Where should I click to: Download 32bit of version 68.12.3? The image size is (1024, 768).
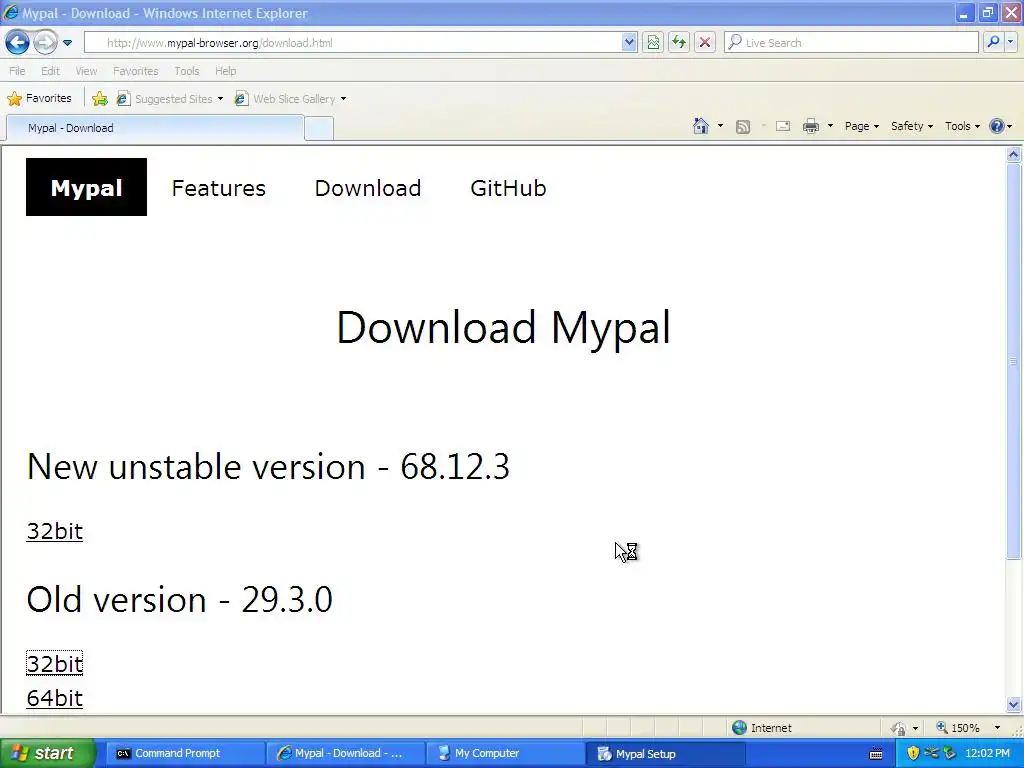pyautogui.click(x=55, y=531)
